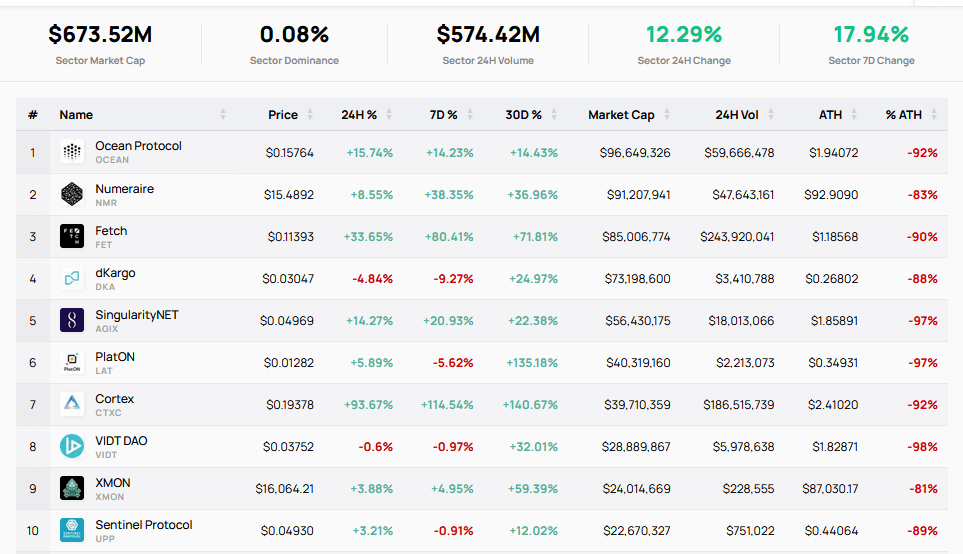Open the VIDT DAO coin logo
This screenshot has width=963, height=554.
point(72,447)
